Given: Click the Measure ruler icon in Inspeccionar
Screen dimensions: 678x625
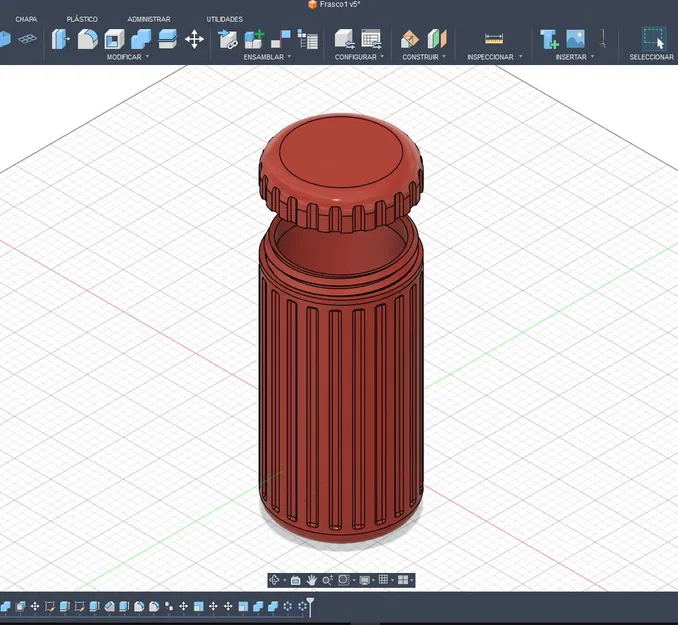Looking at the screenshot, I should (x=494, y=39).
